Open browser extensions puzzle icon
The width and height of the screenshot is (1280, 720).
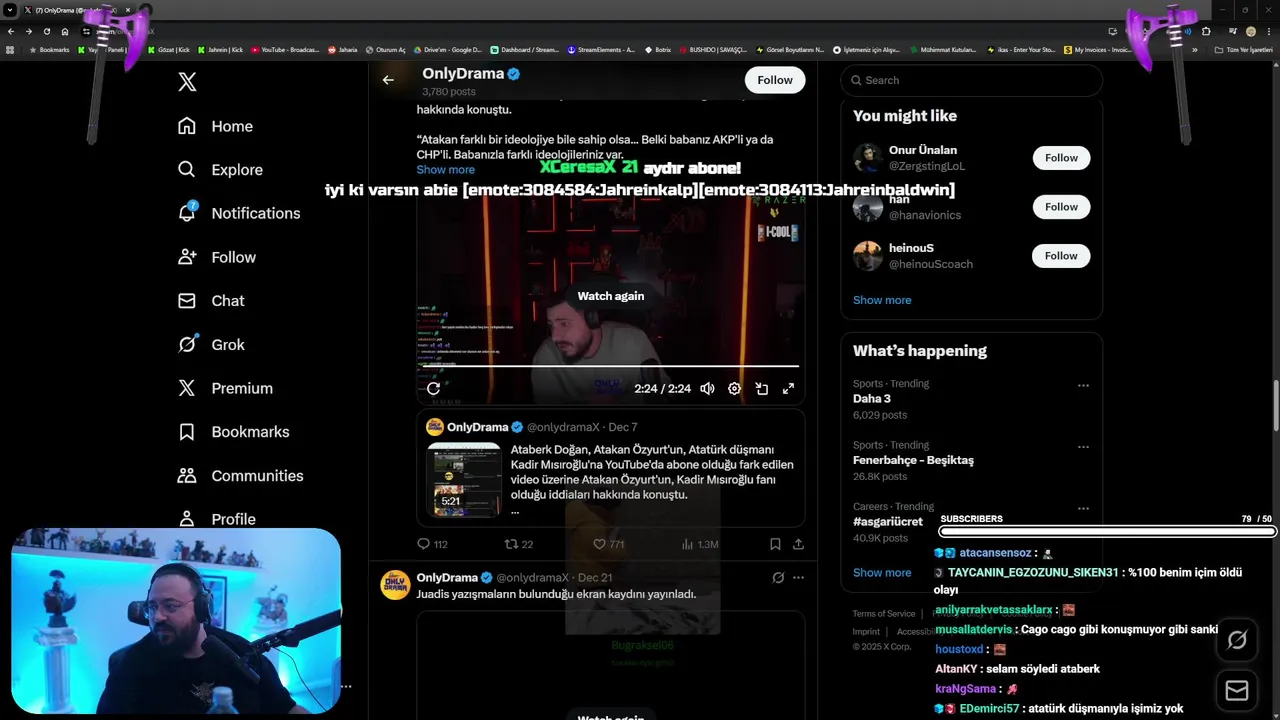pos(1206,31)
